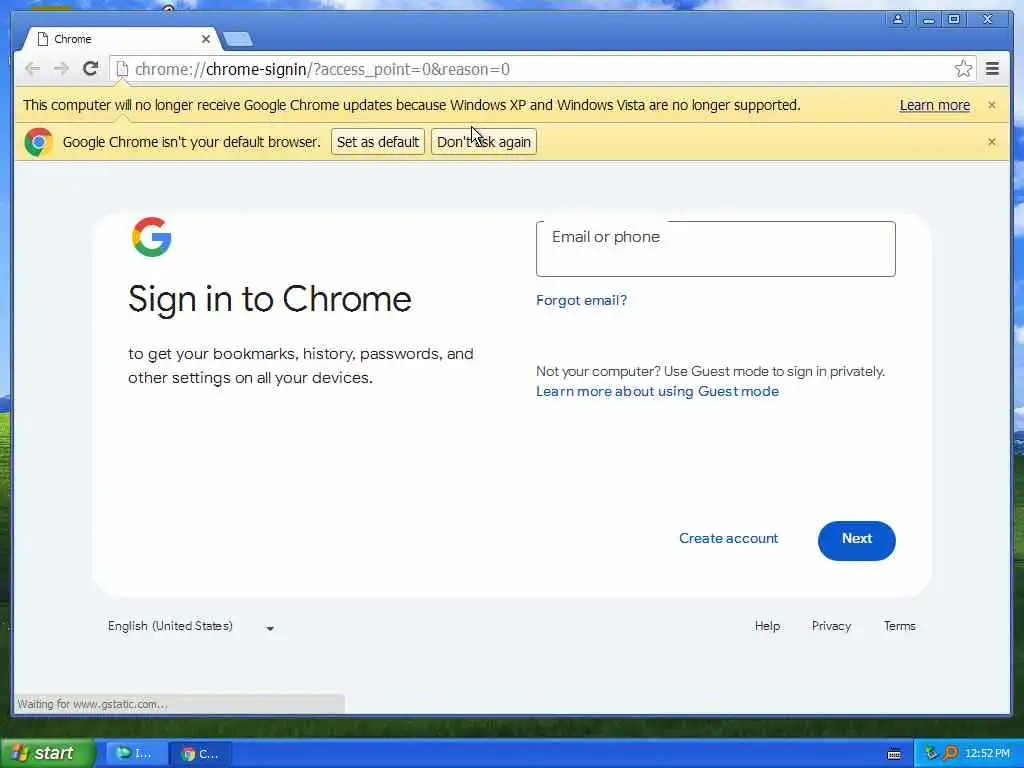Screen dimensions: 1024x768
Task: Open Terms link in footer
Action: [899, 626]
